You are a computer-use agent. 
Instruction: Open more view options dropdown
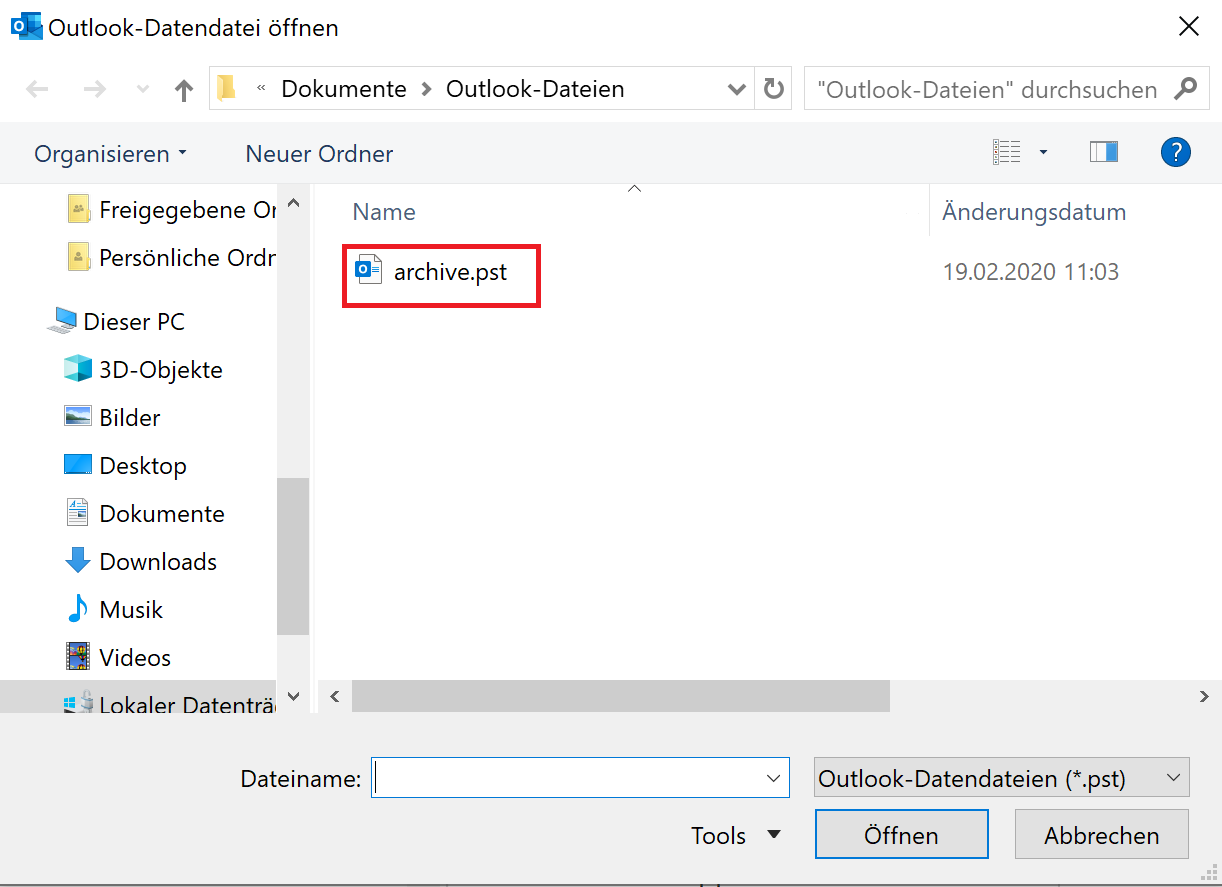1043,152
